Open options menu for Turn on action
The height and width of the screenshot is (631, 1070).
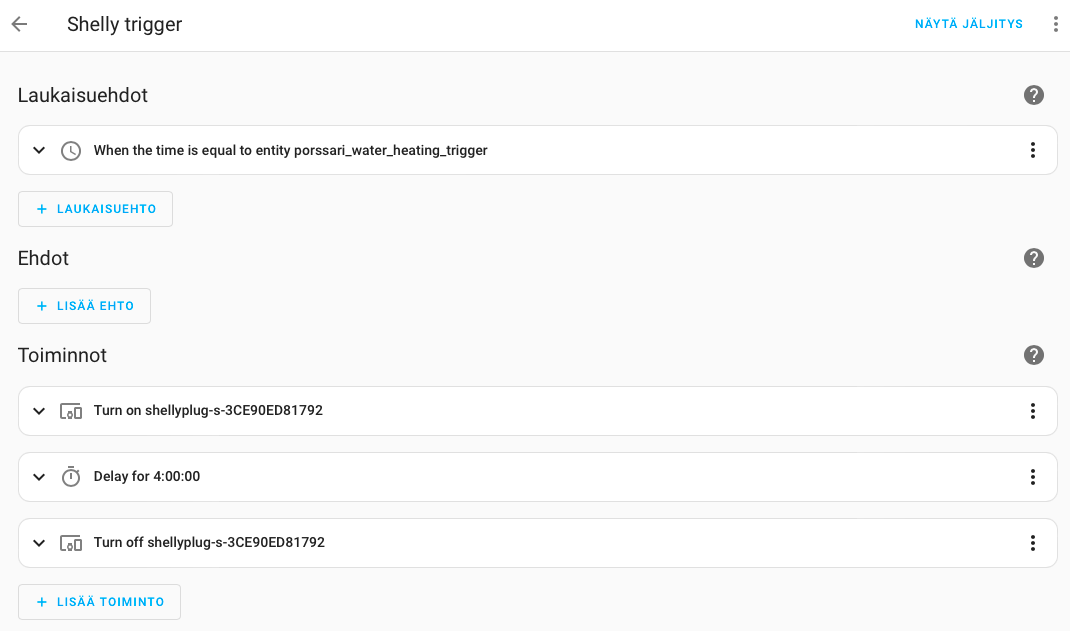[x=1033, y=411]
